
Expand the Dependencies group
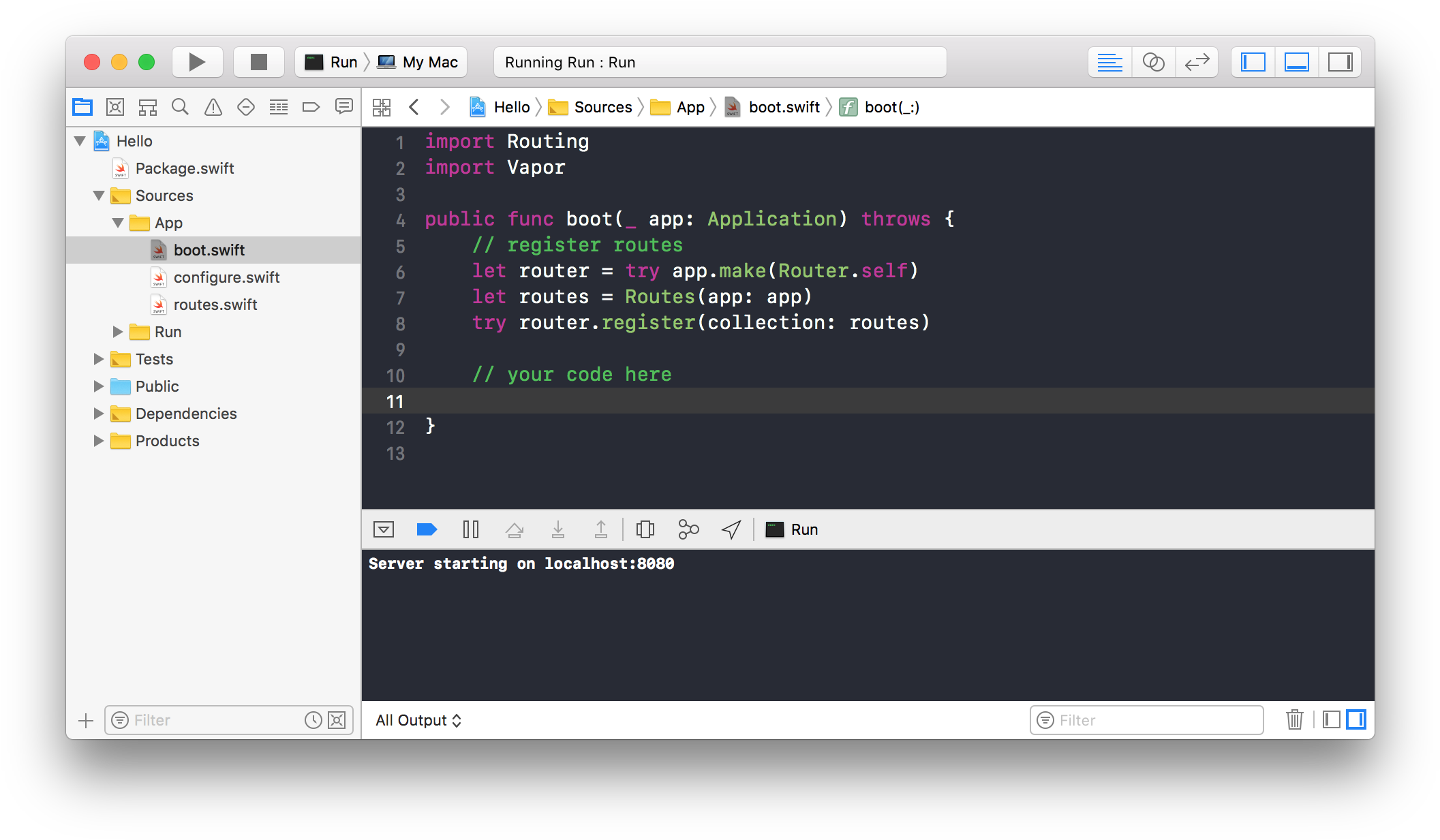[97, 414]
